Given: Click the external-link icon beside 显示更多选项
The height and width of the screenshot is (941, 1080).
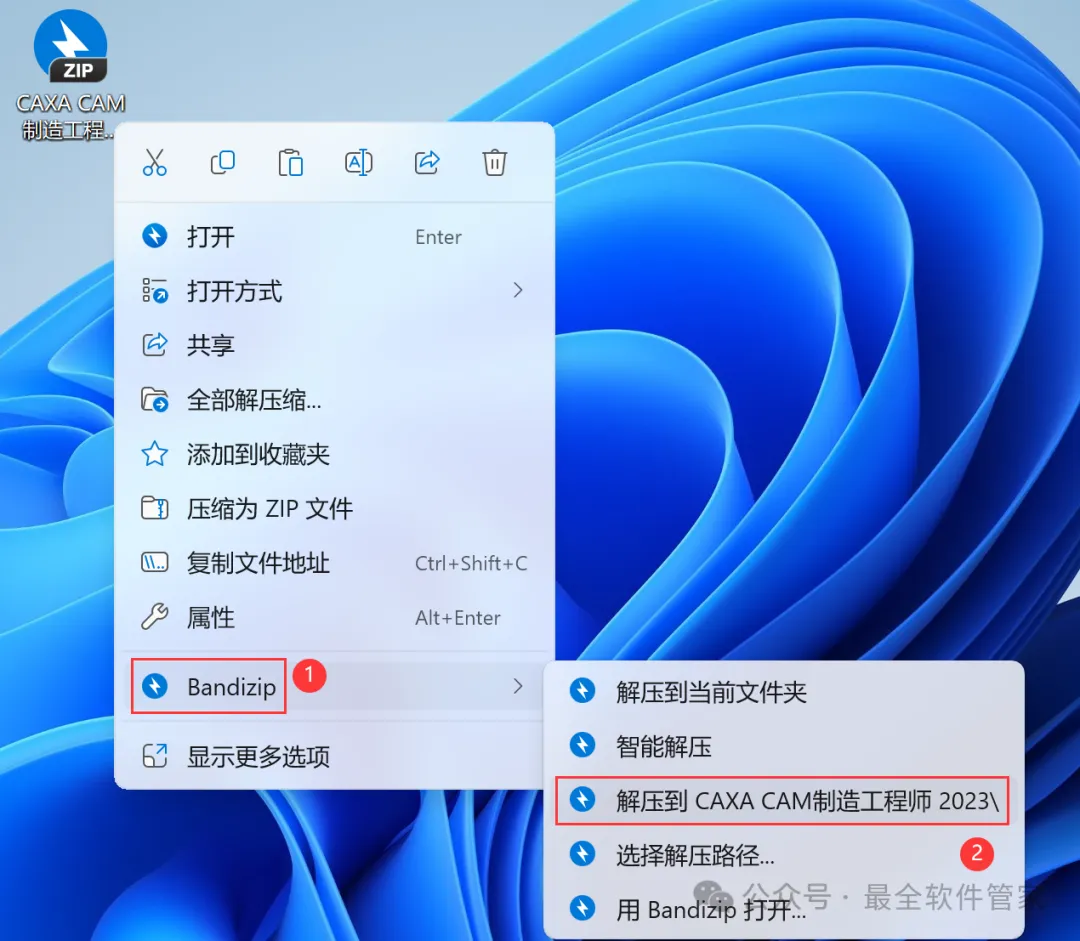Looking at the screenshot, I should [x=155, y=756].
